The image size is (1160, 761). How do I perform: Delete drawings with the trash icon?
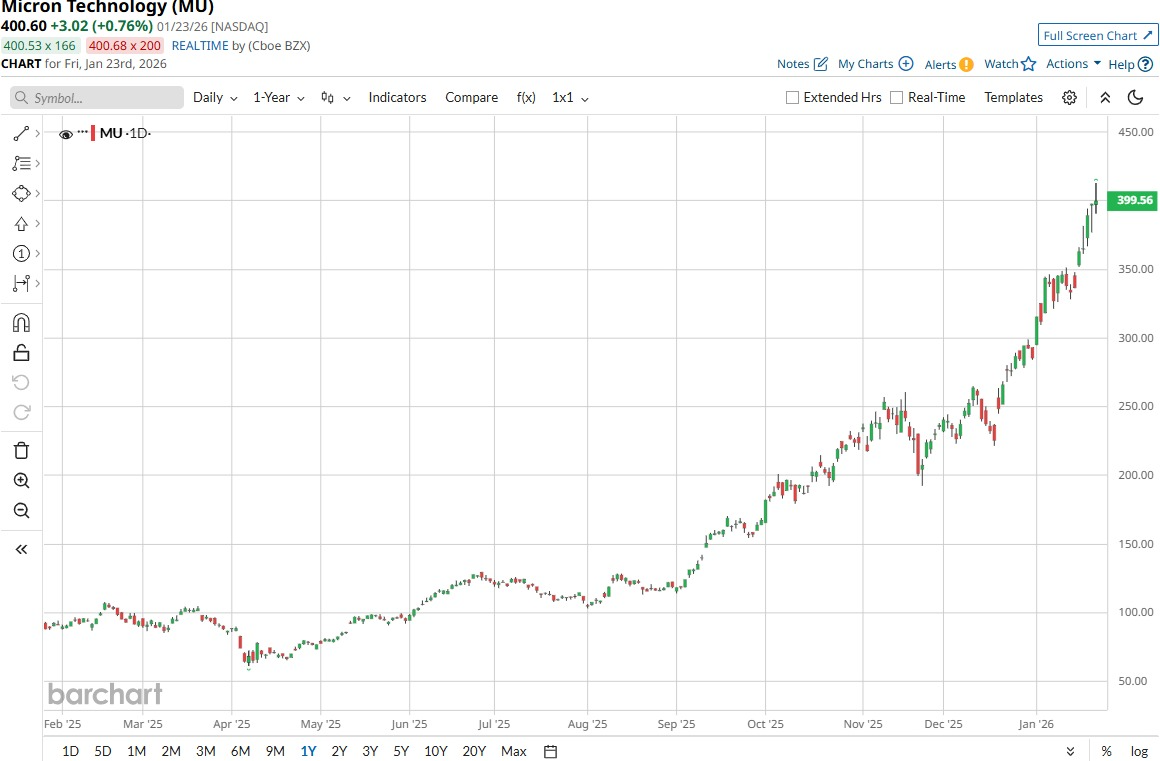click(21, 450)
